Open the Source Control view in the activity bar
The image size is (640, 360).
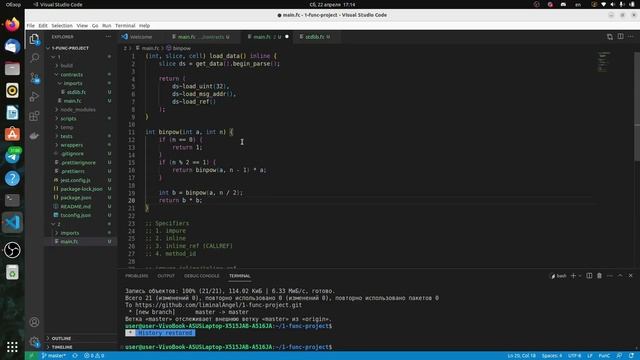pyautogui.click(x=35, y=78)
